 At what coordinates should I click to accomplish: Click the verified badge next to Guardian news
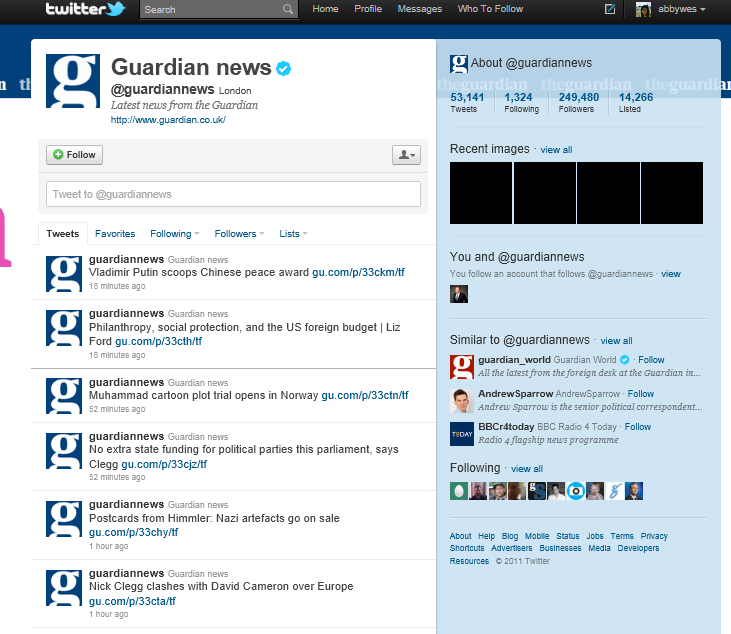click(x=283, y=69)
